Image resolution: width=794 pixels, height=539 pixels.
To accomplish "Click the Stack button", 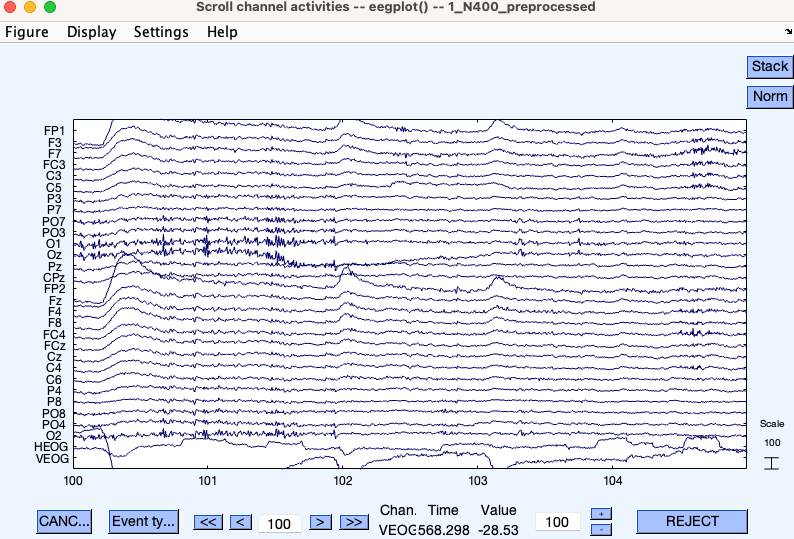I will [x=769, y=66].
